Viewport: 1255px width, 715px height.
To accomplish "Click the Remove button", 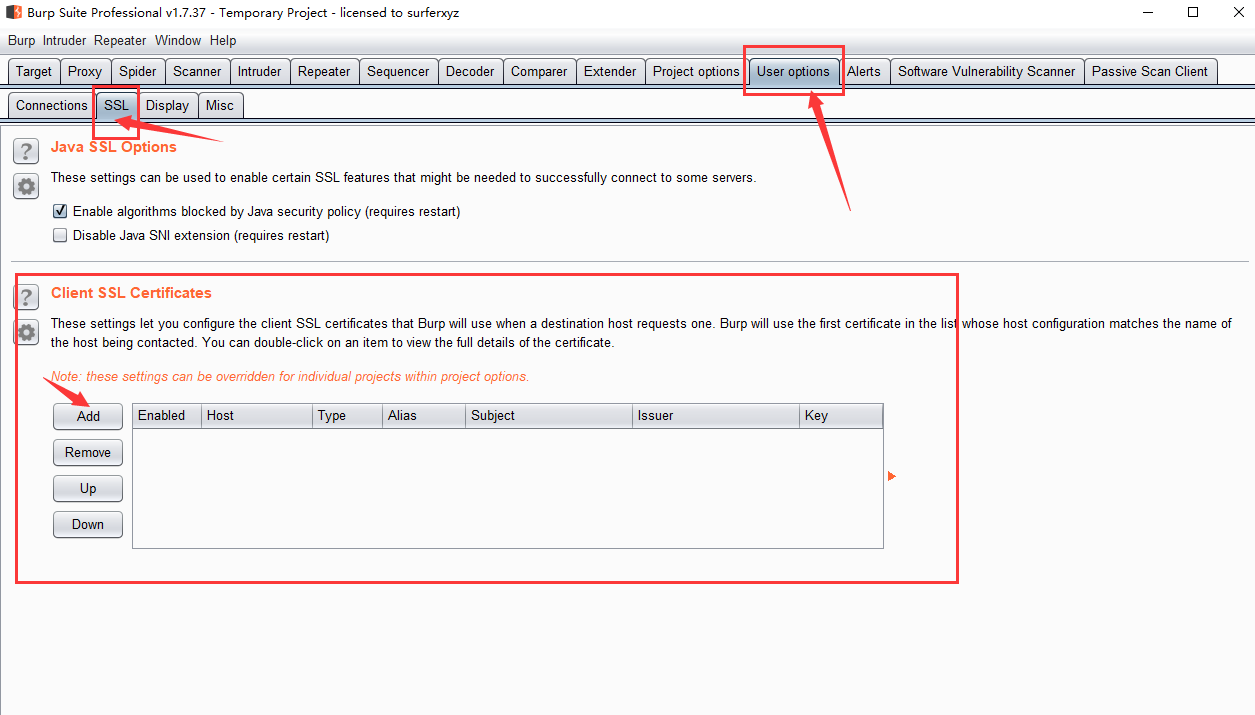I will [88, 452].
